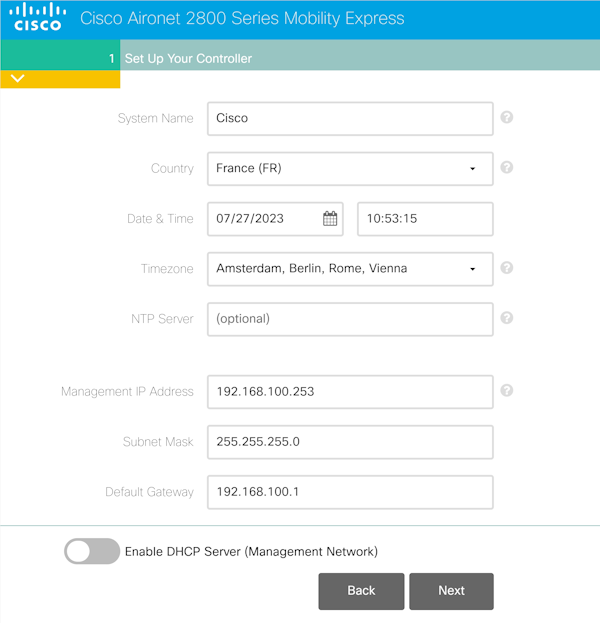Open help for NTP Server field

click(x=506, y=318)
